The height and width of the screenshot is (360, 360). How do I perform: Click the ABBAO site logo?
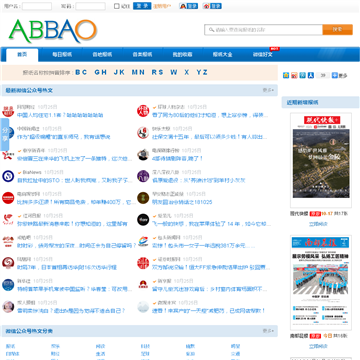[53, 31]
